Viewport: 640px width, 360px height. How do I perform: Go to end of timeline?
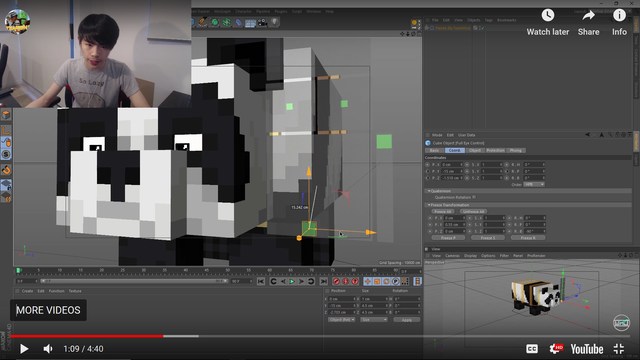[x=324, y=282]
